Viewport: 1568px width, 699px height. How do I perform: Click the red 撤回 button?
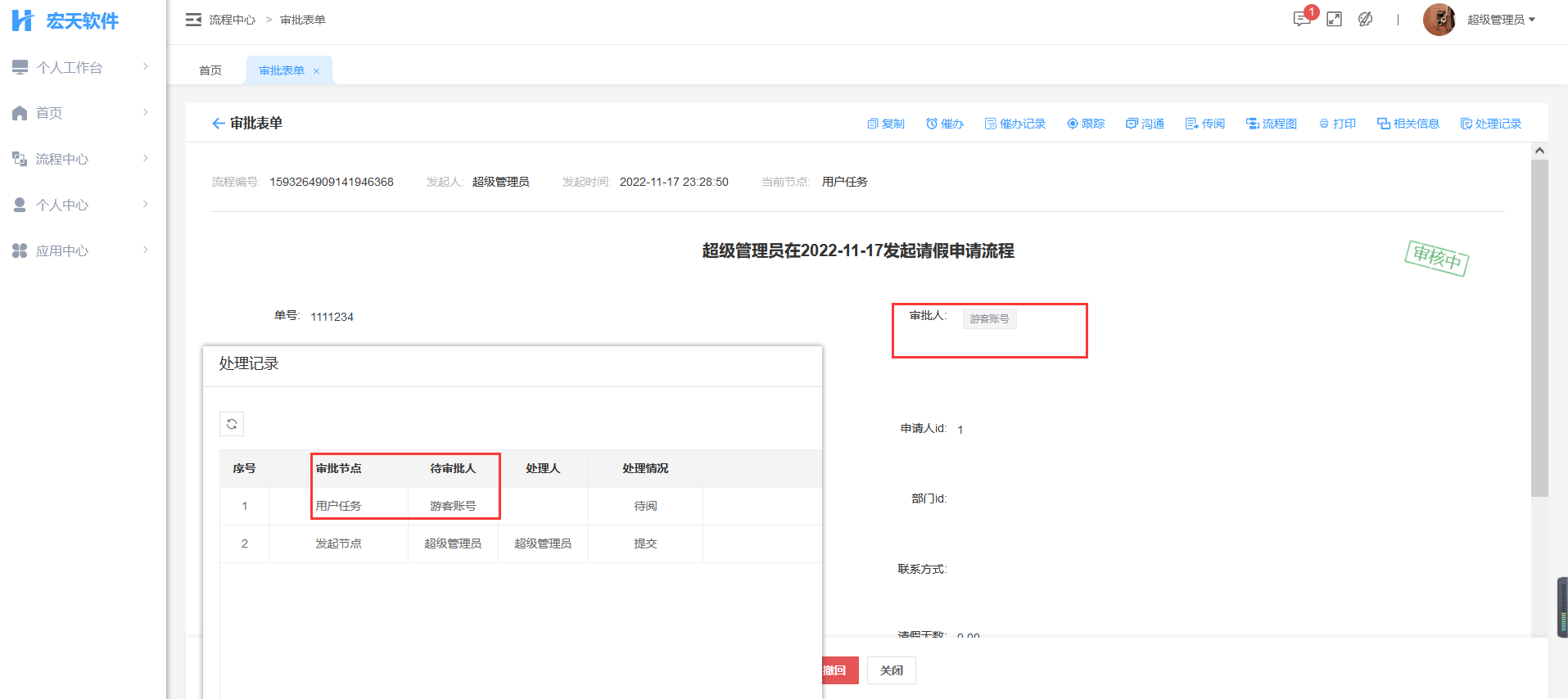[837, 670]
